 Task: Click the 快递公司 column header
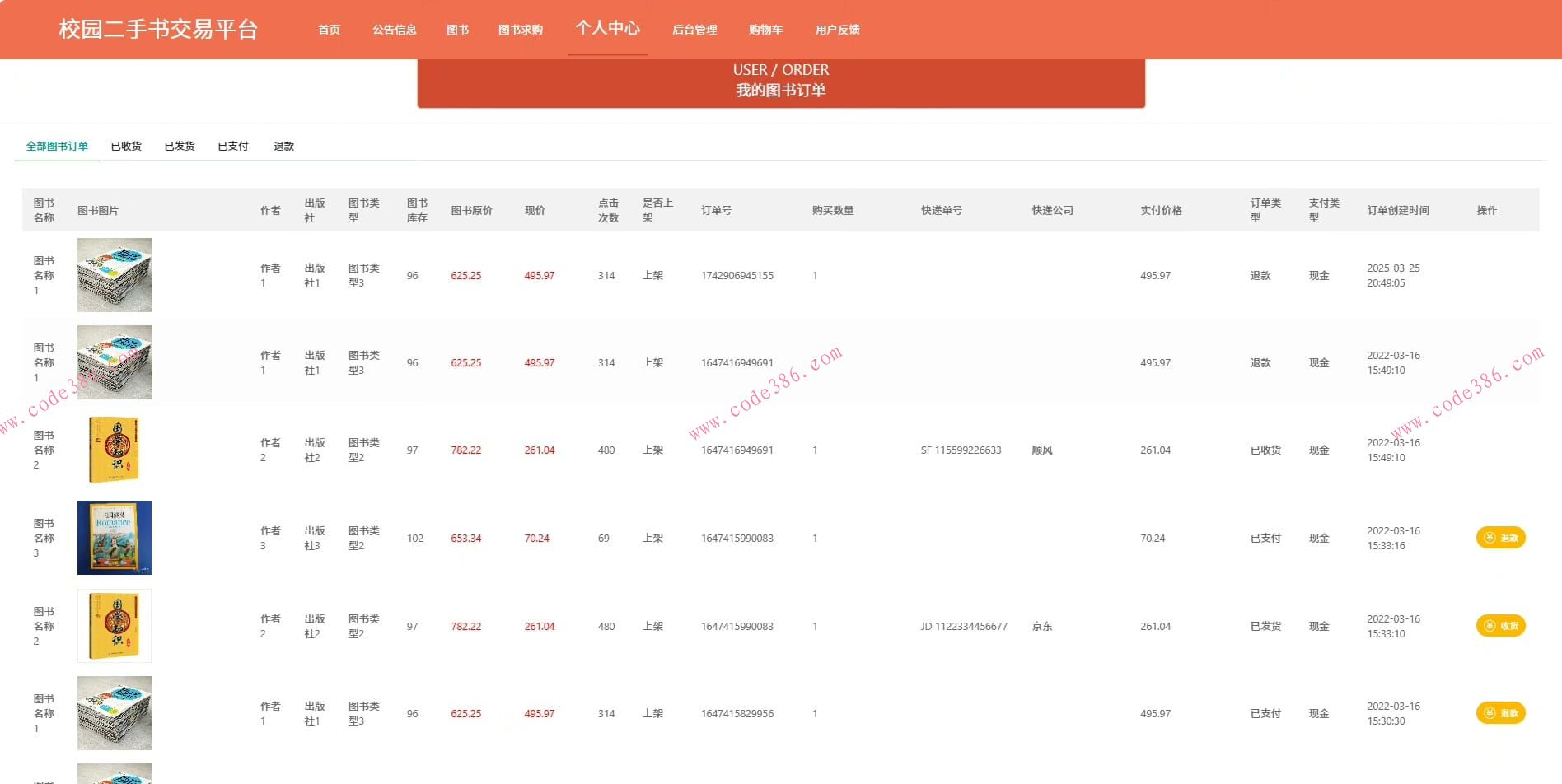tap(1053, 211)
